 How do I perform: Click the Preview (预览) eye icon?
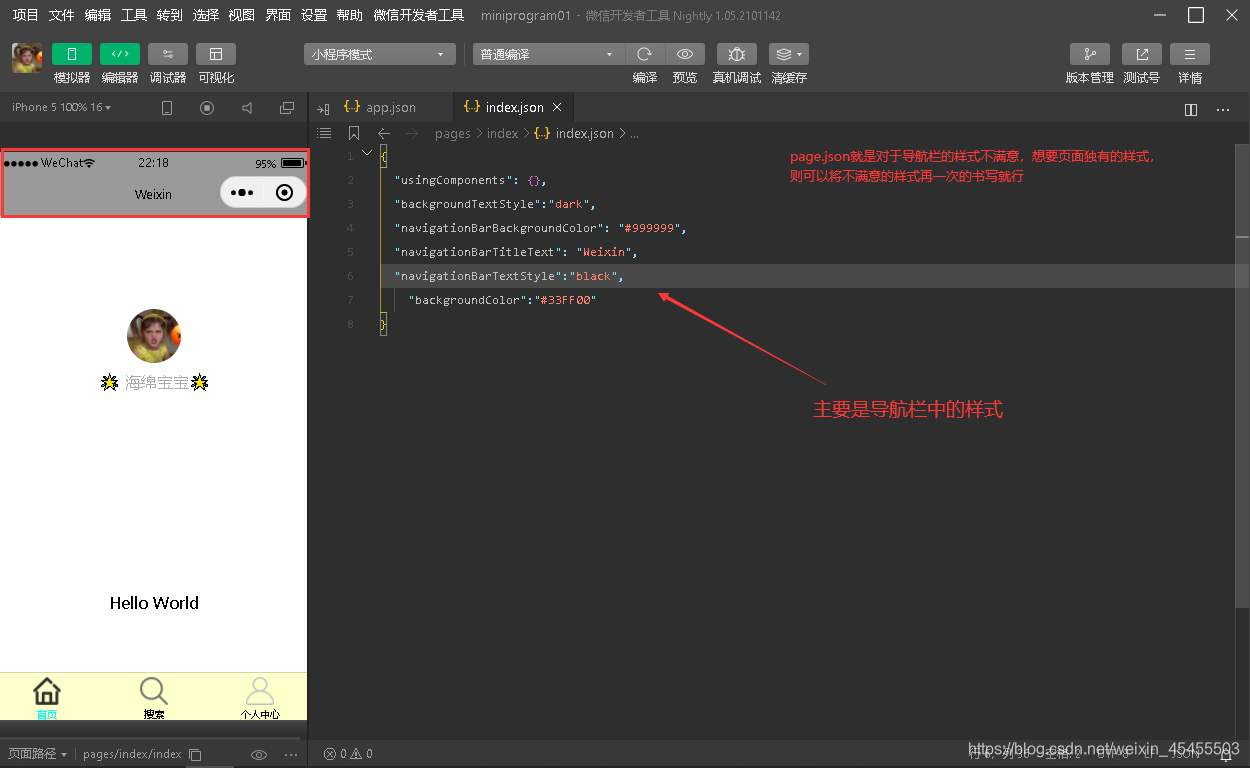click(685, 54)
